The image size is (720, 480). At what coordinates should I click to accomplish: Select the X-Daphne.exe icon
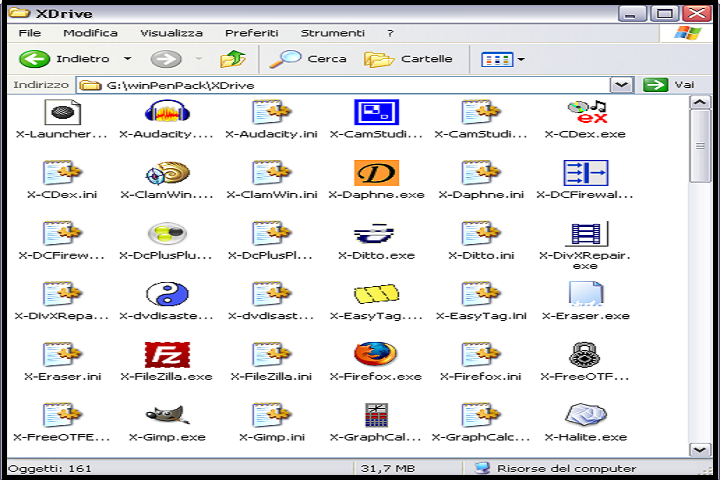pos(375,173)
